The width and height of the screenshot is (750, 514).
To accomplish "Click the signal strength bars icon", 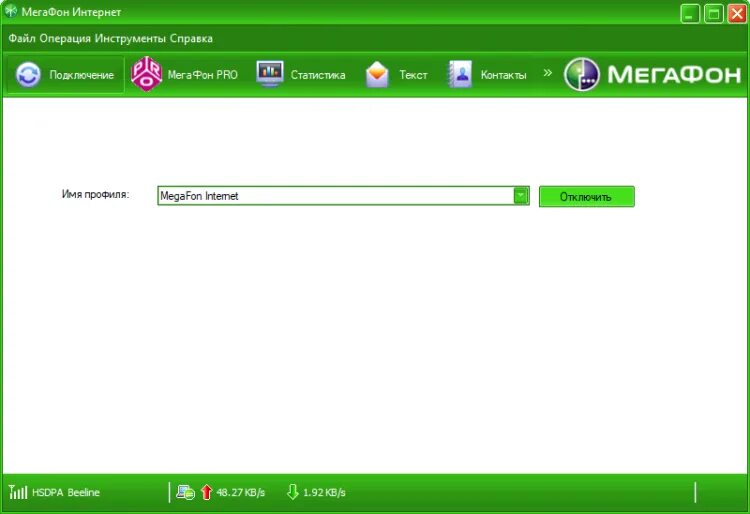I will (x=18, y=492).
